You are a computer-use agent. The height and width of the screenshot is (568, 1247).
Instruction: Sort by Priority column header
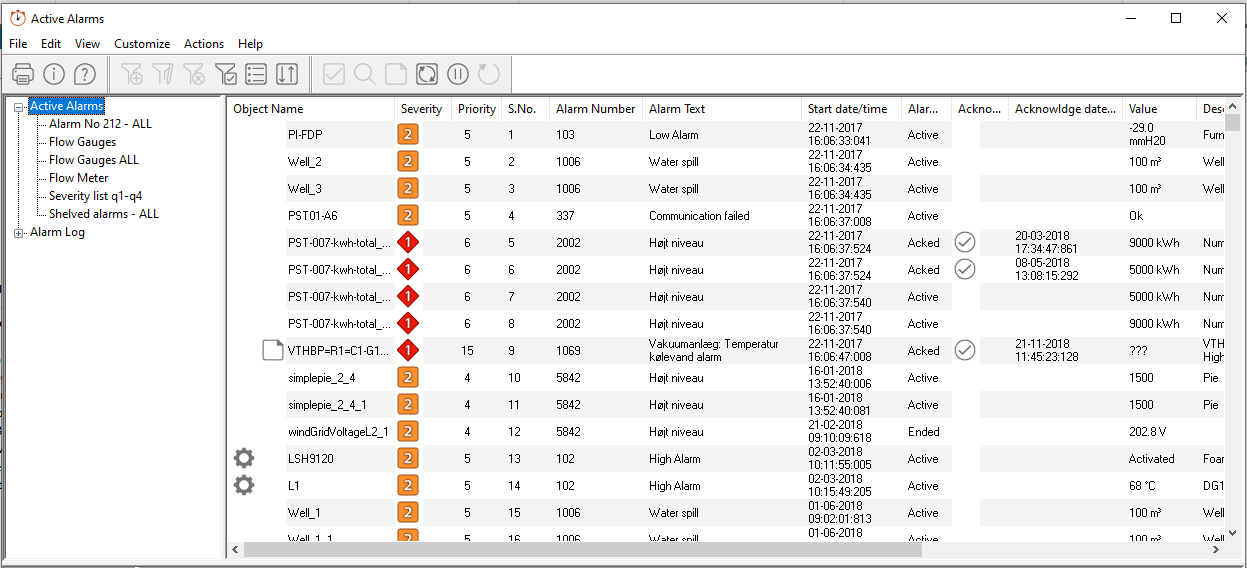click(x=476, y=109)
